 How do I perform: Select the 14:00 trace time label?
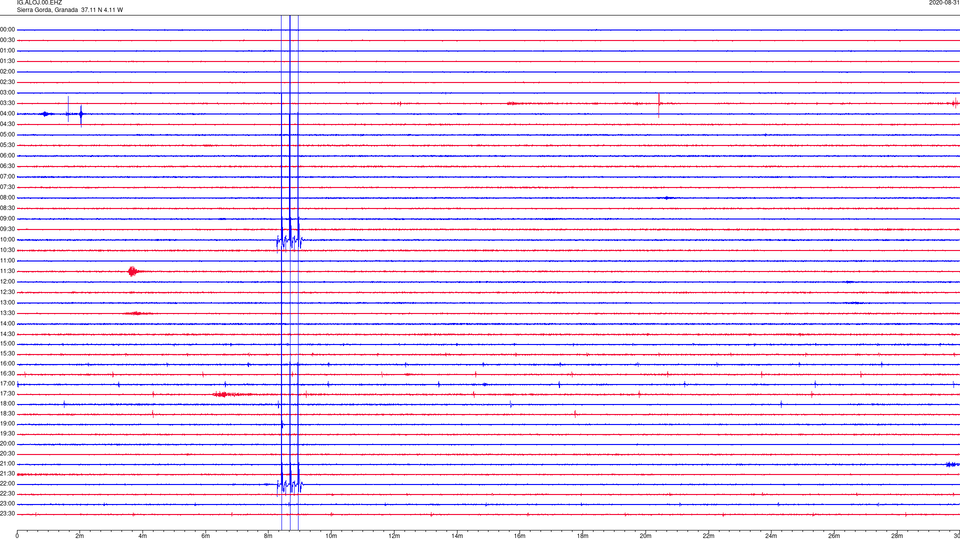7,323
